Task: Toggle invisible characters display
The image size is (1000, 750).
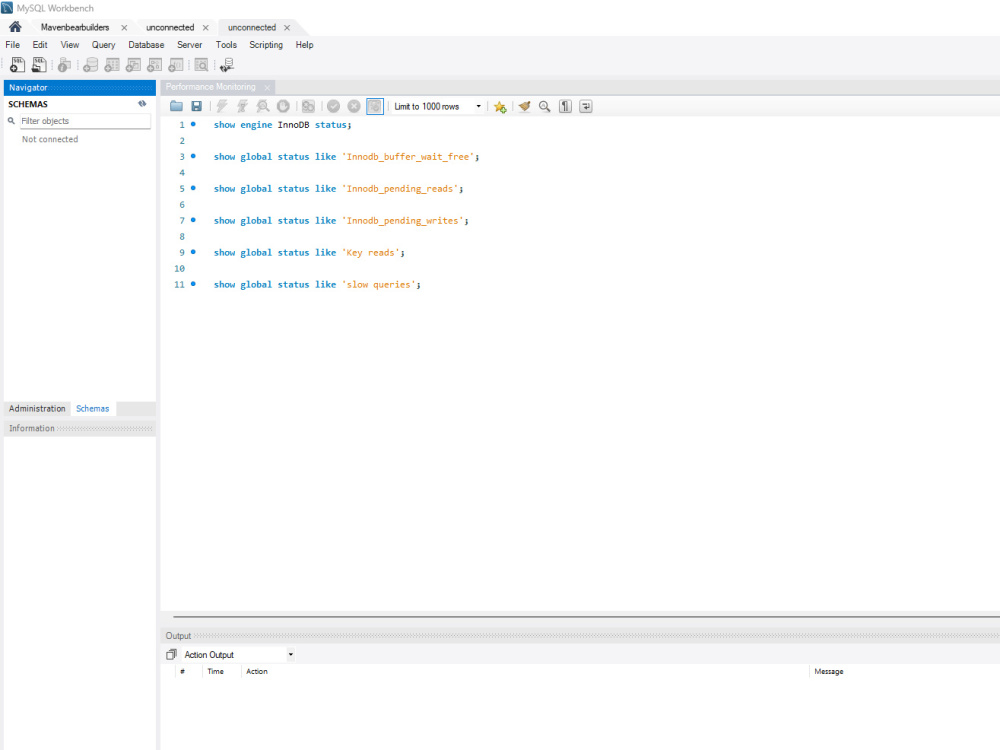Action: coord(565,107)
